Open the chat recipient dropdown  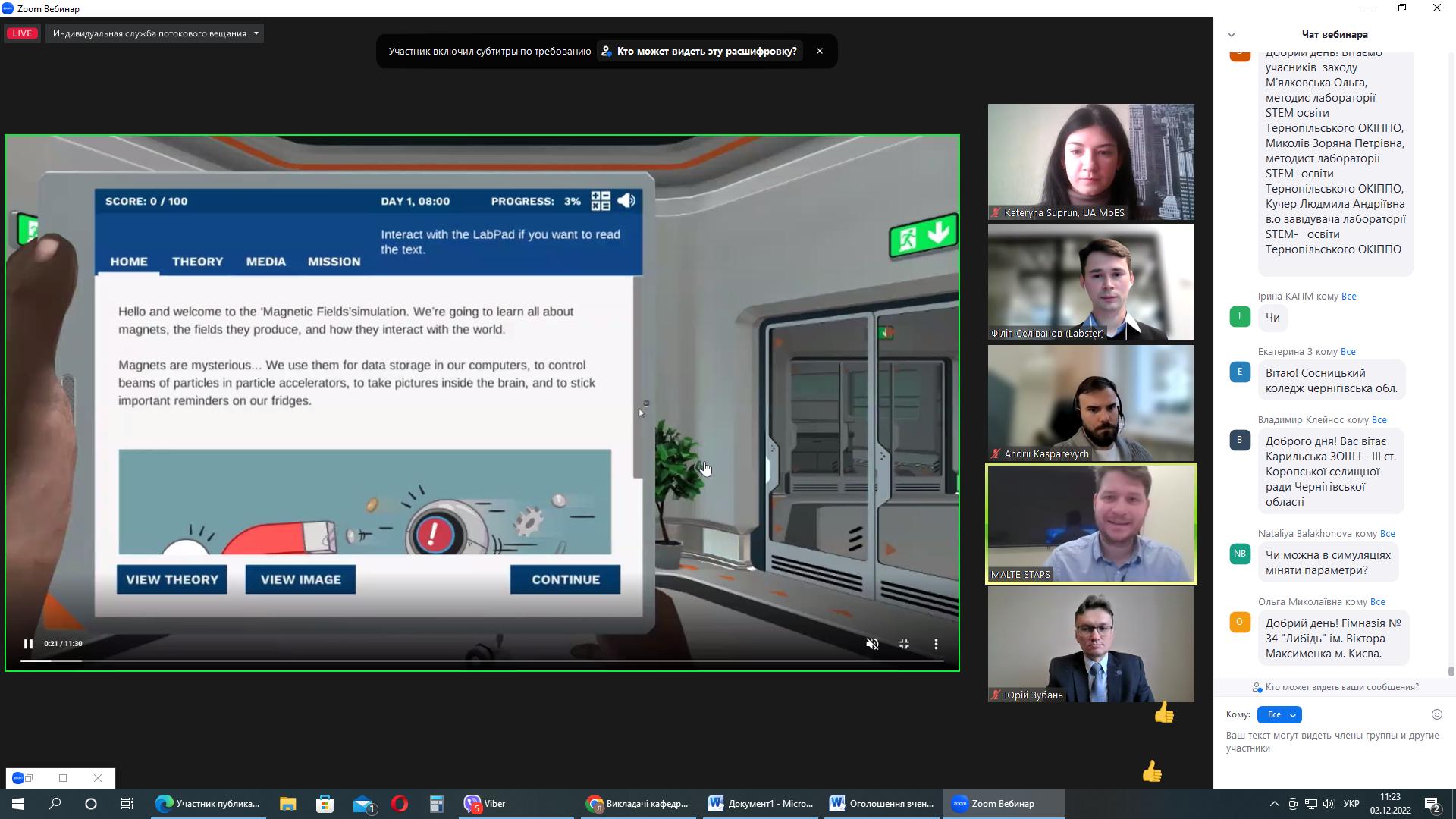1279,714
